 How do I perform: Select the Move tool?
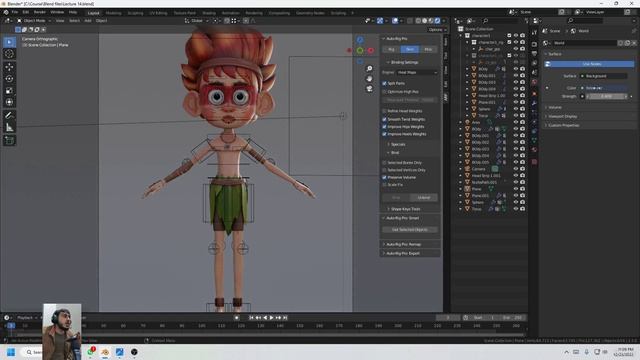[x=9, y=67]
